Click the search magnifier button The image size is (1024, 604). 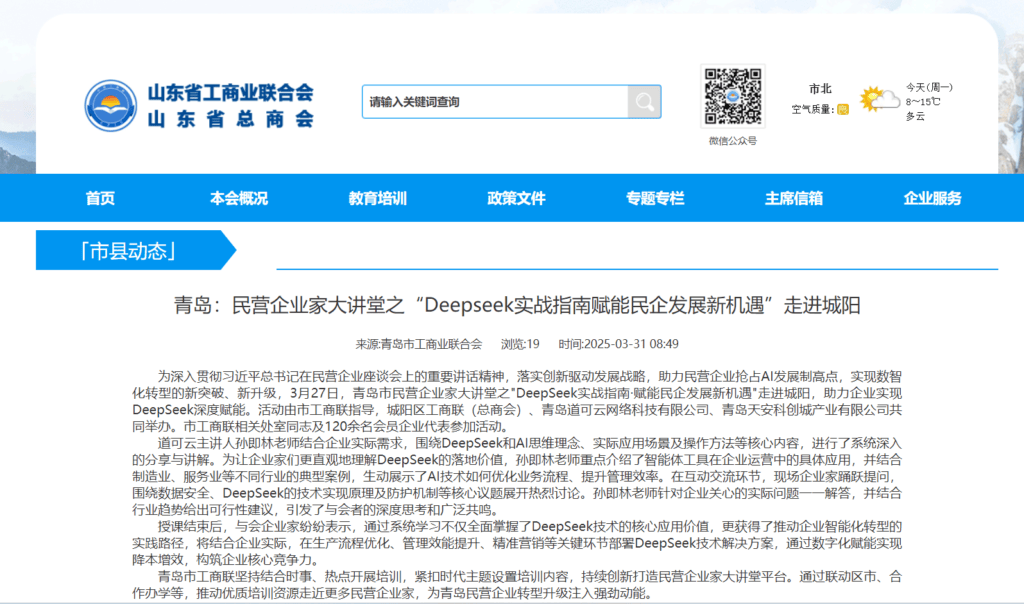tap(645, 102)
